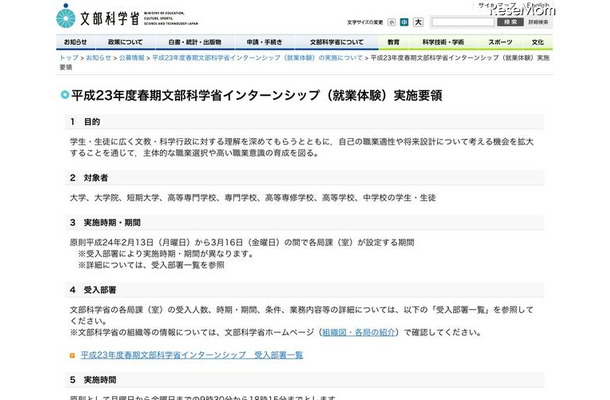610x400 pixels.
Task: Open the お知らせ navigation tab
Action: click(x=75, y=42)
